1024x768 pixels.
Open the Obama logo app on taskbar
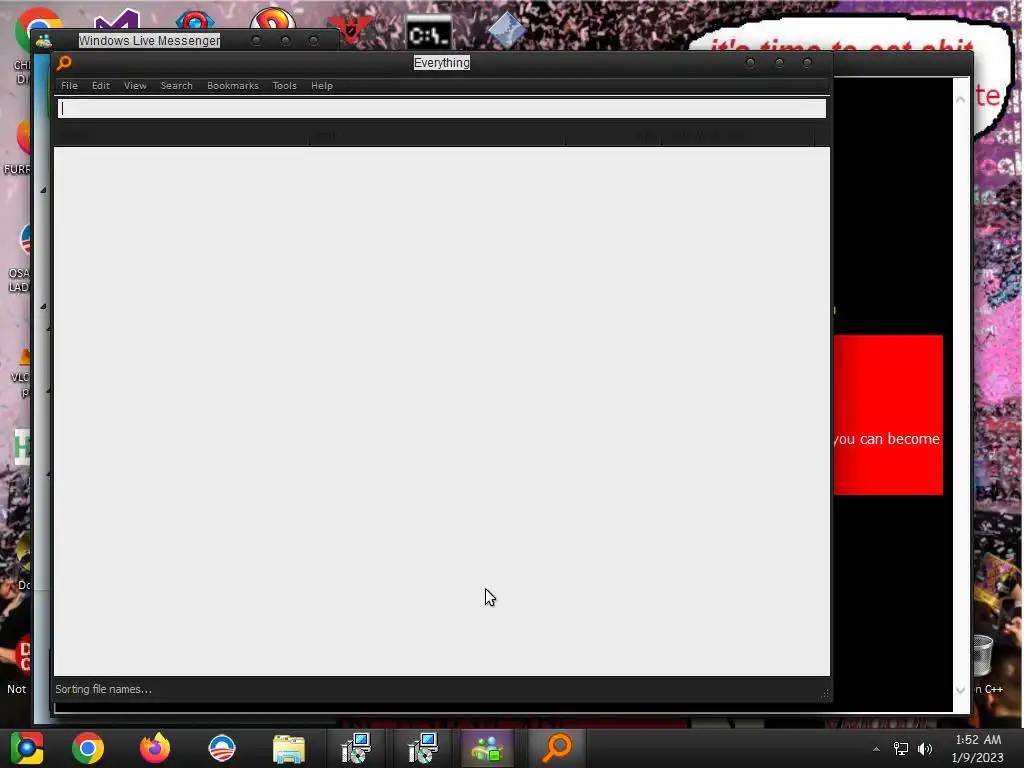tap(221, 748)
